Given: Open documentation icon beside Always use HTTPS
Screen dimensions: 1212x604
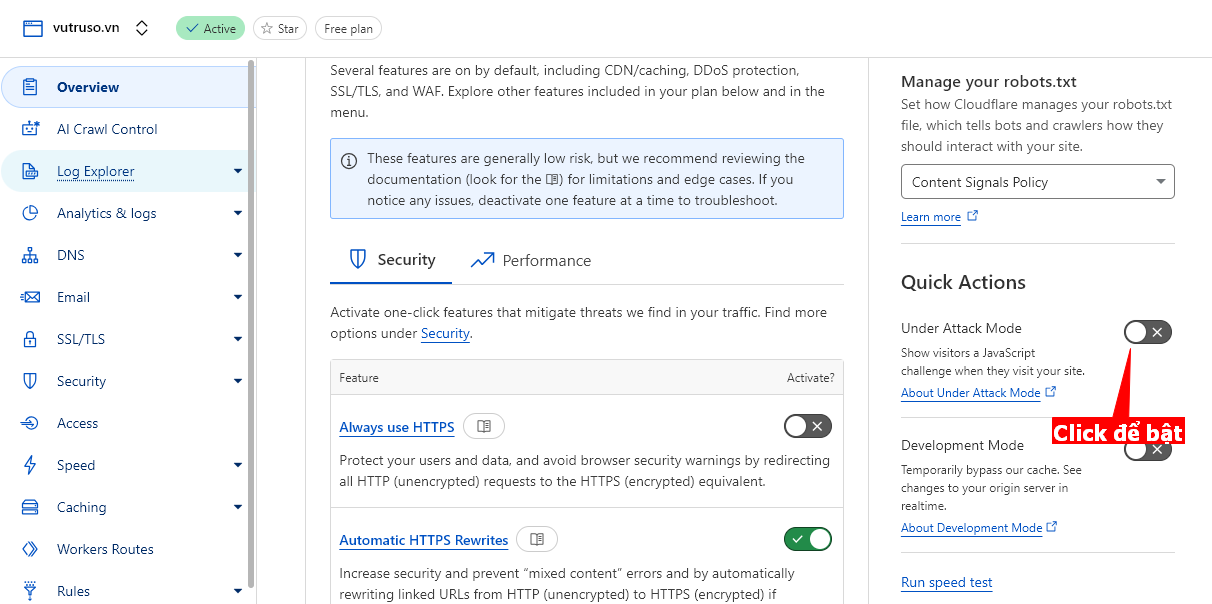Looking at the screenshot, I should coord(484,427).
